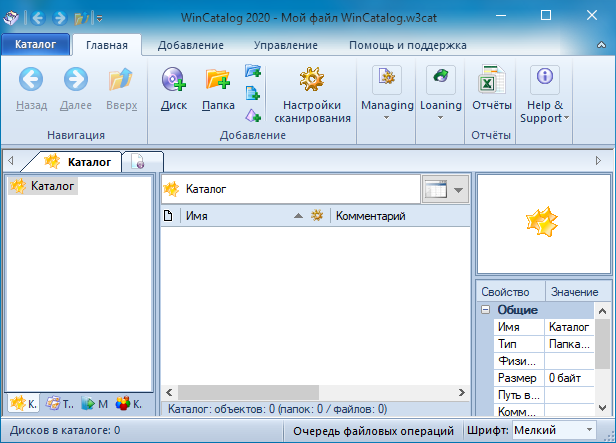616x443 pixels.
Task: Click Очередь файловых операций in status bar
Action: (x=372, y=430)
